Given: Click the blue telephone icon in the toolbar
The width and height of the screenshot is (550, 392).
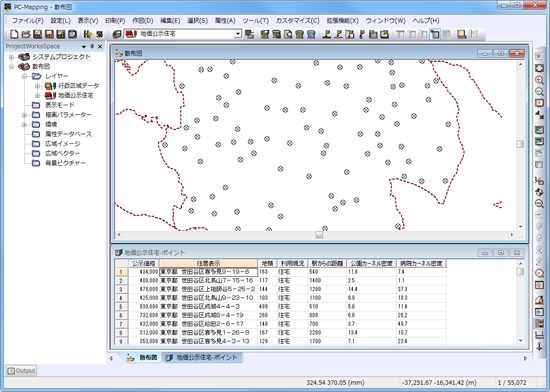Looking at the screenshot, I should tap(311, 34).
